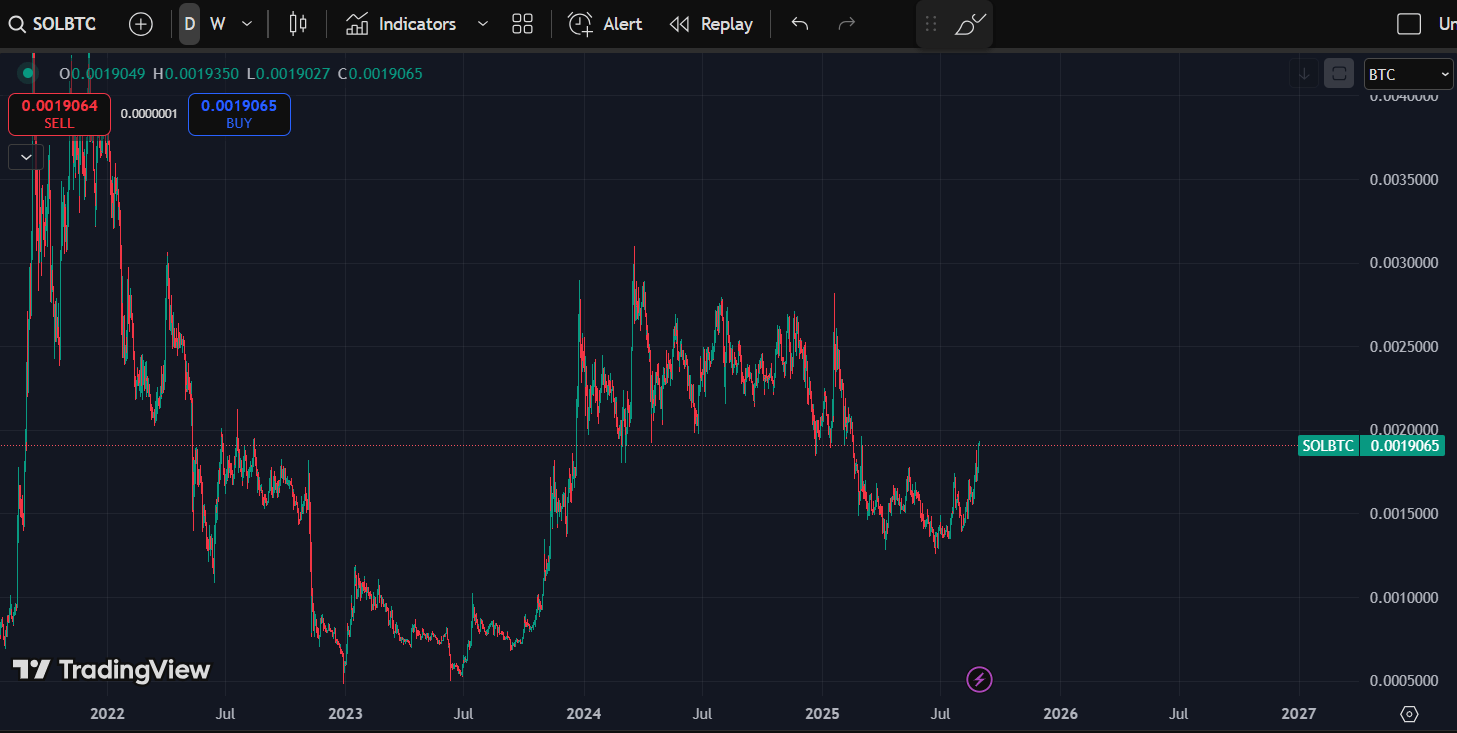Screen dimensions: 1457x733
Task: Click the 2022 time axis label
Action: pyautogui.click(x=107, y=714)
